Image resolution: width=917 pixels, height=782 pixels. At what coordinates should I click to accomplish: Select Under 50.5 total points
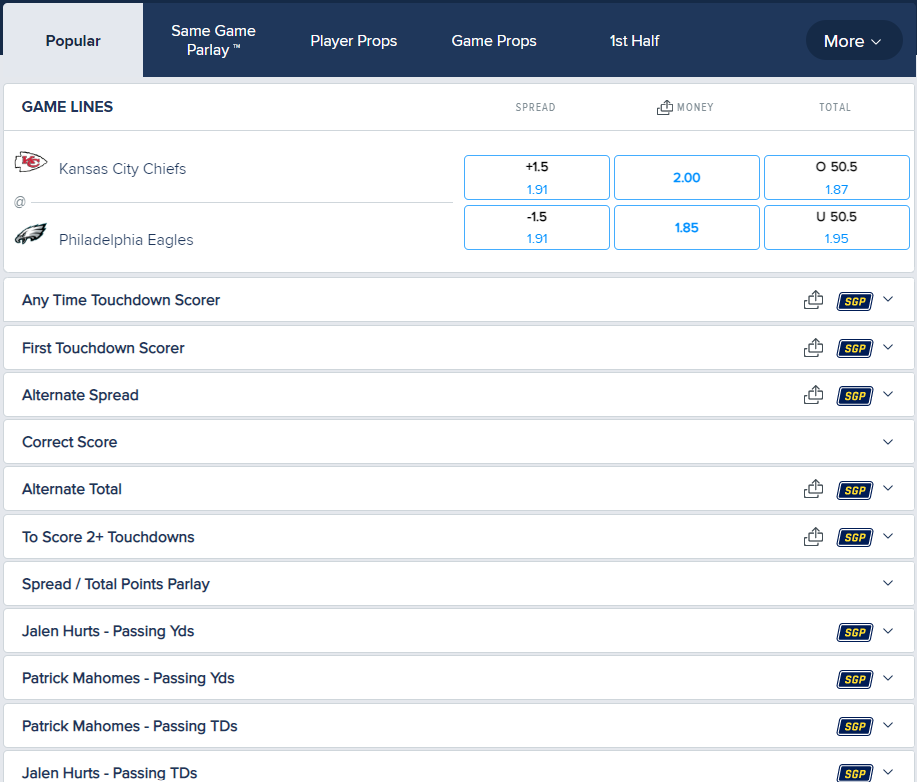pyautogui.click(x=836, y=227)
